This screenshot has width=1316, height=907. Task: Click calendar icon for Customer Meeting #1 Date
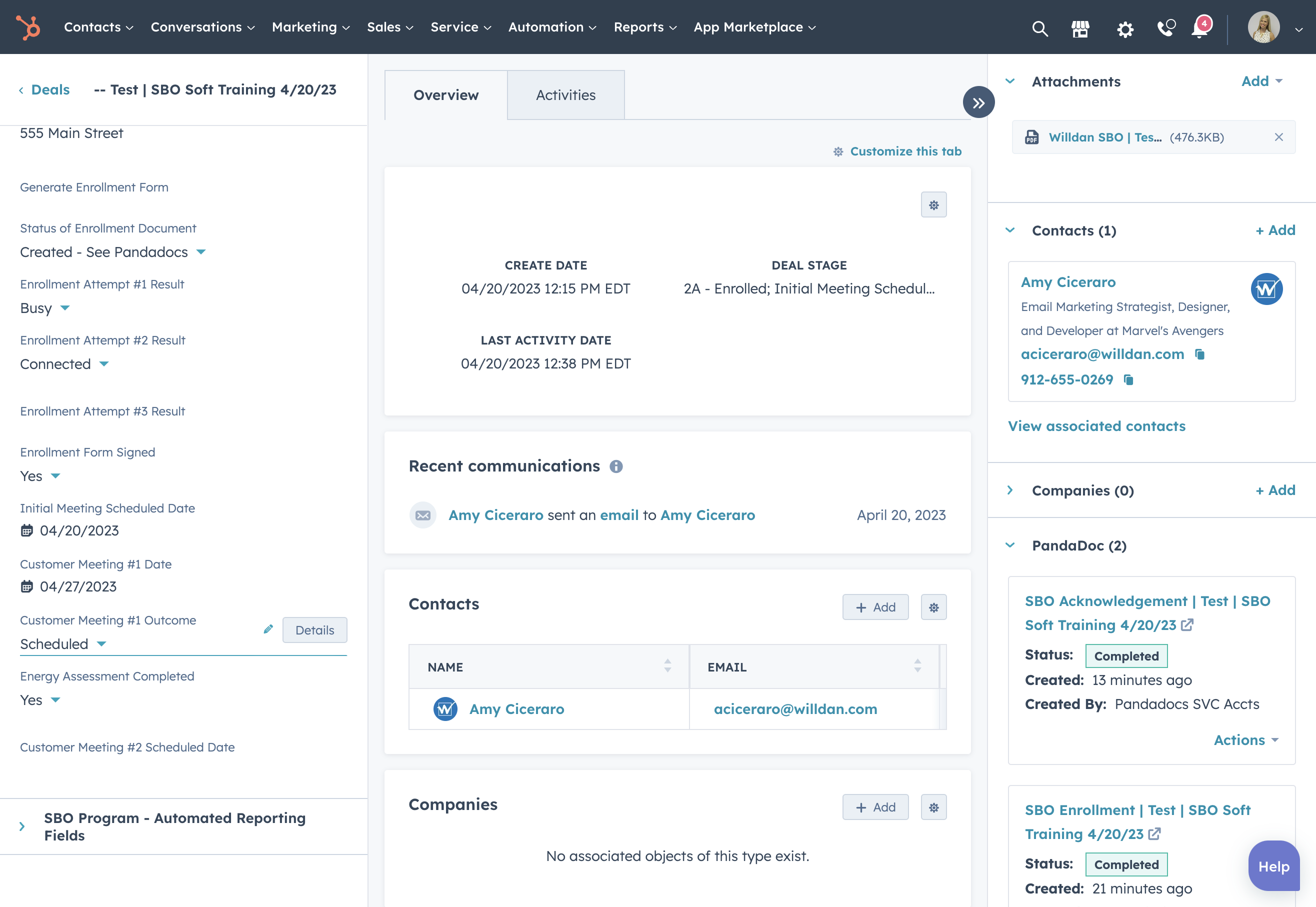click(x=26, y=586)
